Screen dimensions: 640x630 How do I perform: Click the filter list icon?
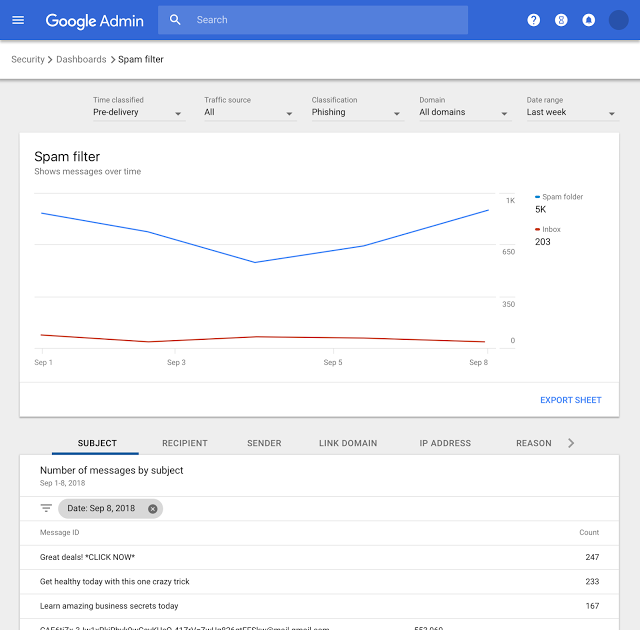click(x=46, y=508)
